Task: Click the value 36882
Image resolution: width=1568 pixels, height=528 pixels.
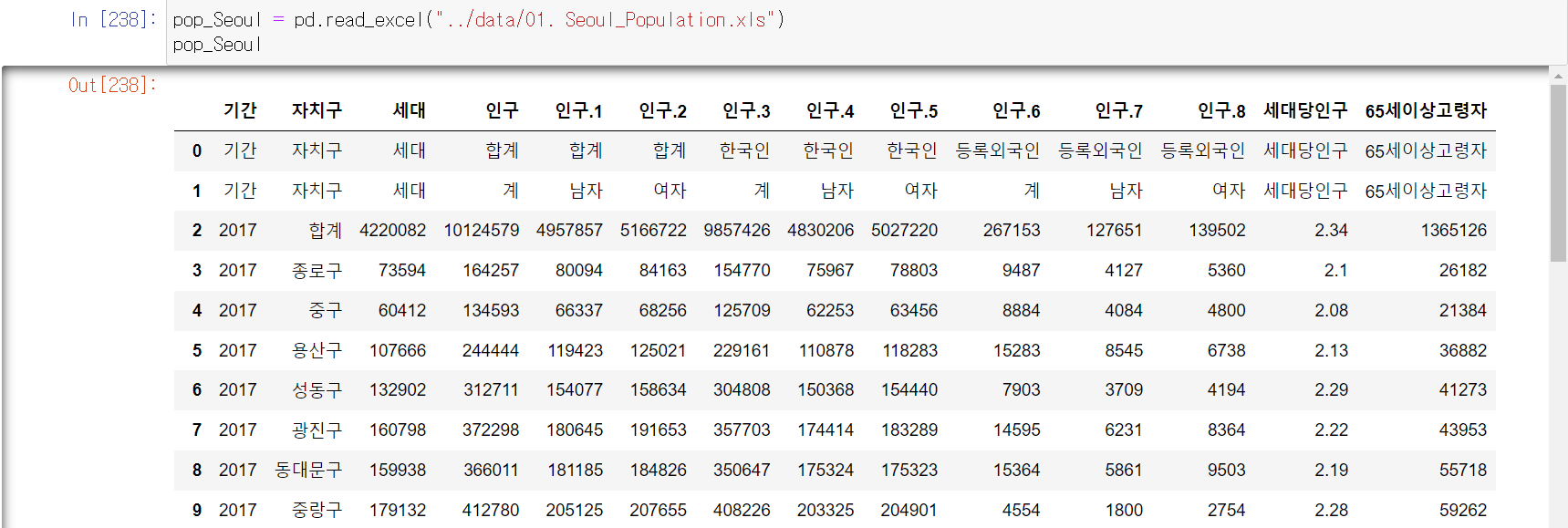Action: click(x=1463, y=350)
